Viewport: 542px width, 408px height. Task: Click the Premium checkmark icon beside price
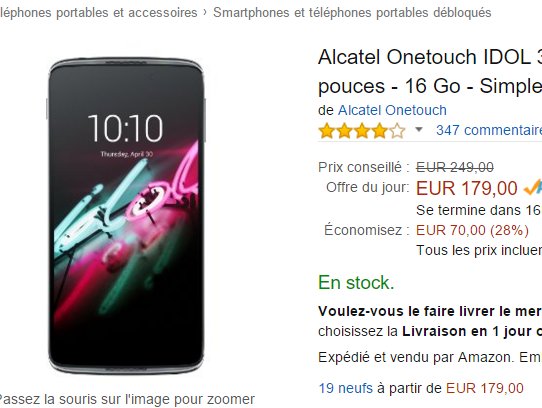click(533, 187)
